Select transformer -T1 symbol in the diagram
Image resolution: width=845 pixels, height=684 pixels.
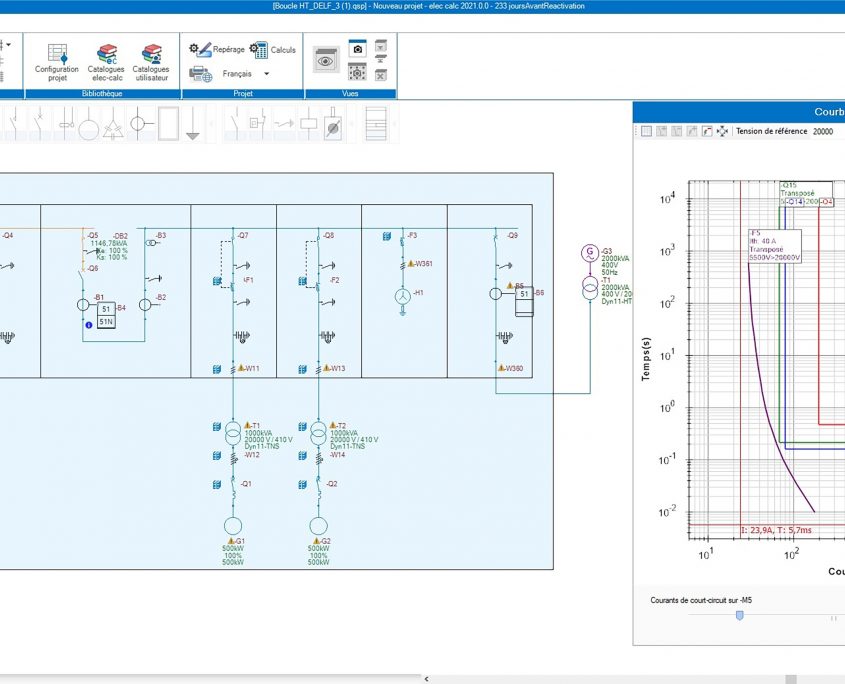pos(233,434)
